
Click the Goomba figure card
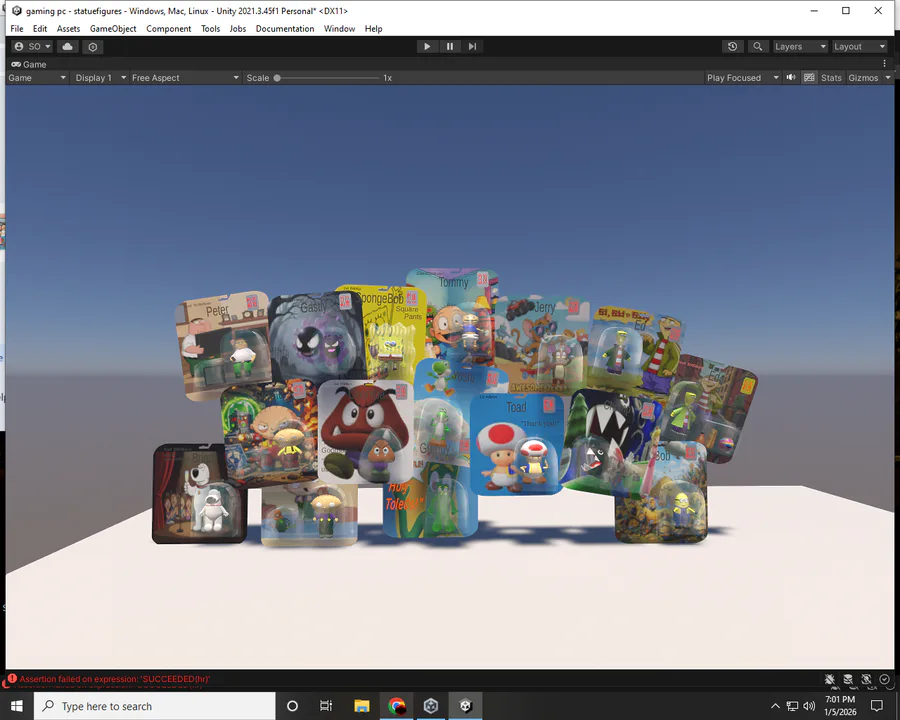pyautogui.click(x=365, y=431)
